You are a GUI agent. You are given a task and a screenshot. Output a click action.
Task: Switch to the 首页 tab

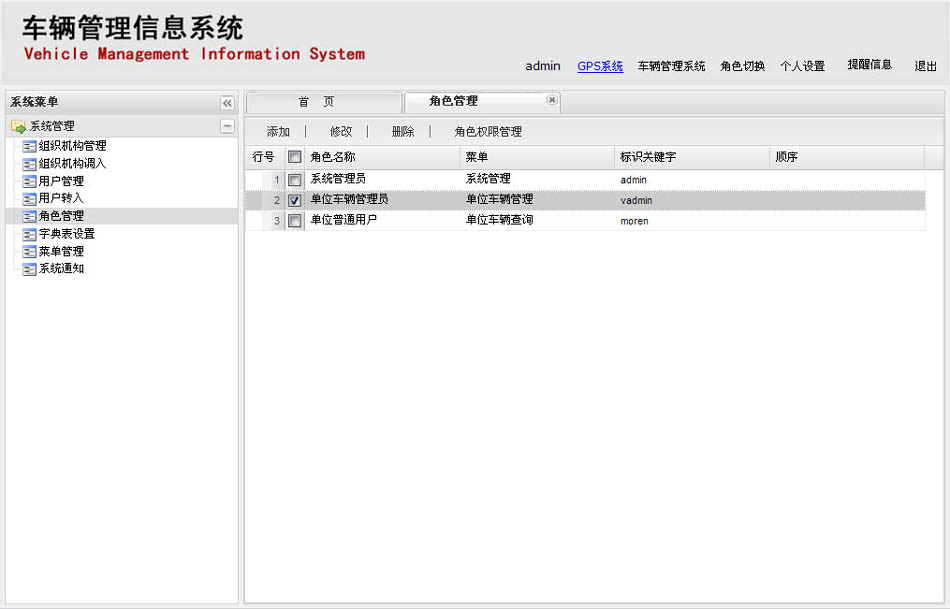316,102
